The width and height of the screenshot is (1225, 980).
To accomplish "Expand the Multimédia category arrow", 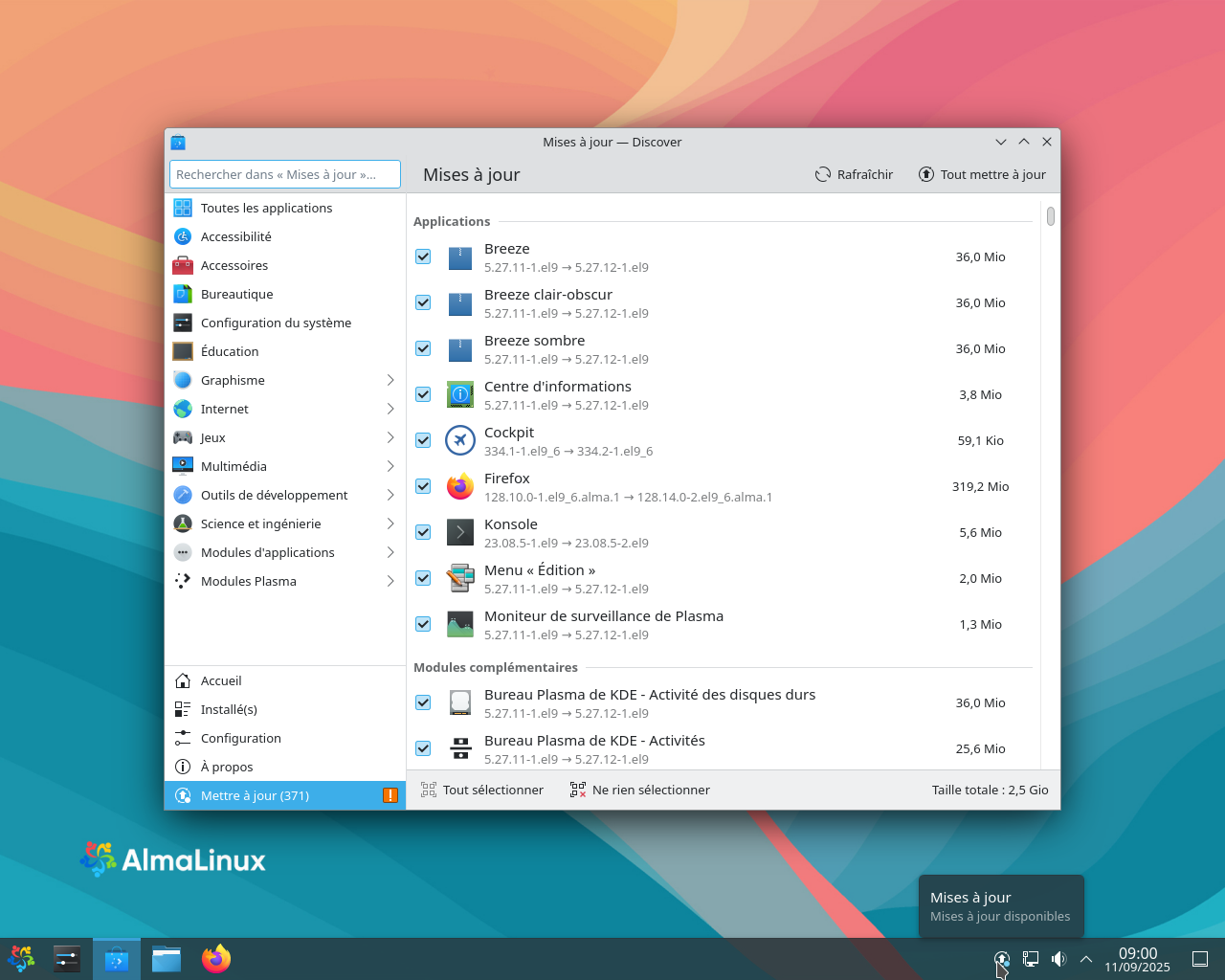I will (x=390, y=466).
